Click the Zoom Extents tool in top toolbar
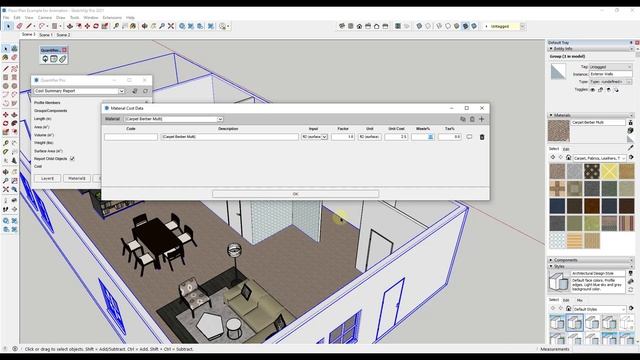This screenshot has width=640, height=360. click(x=171, y=26)
